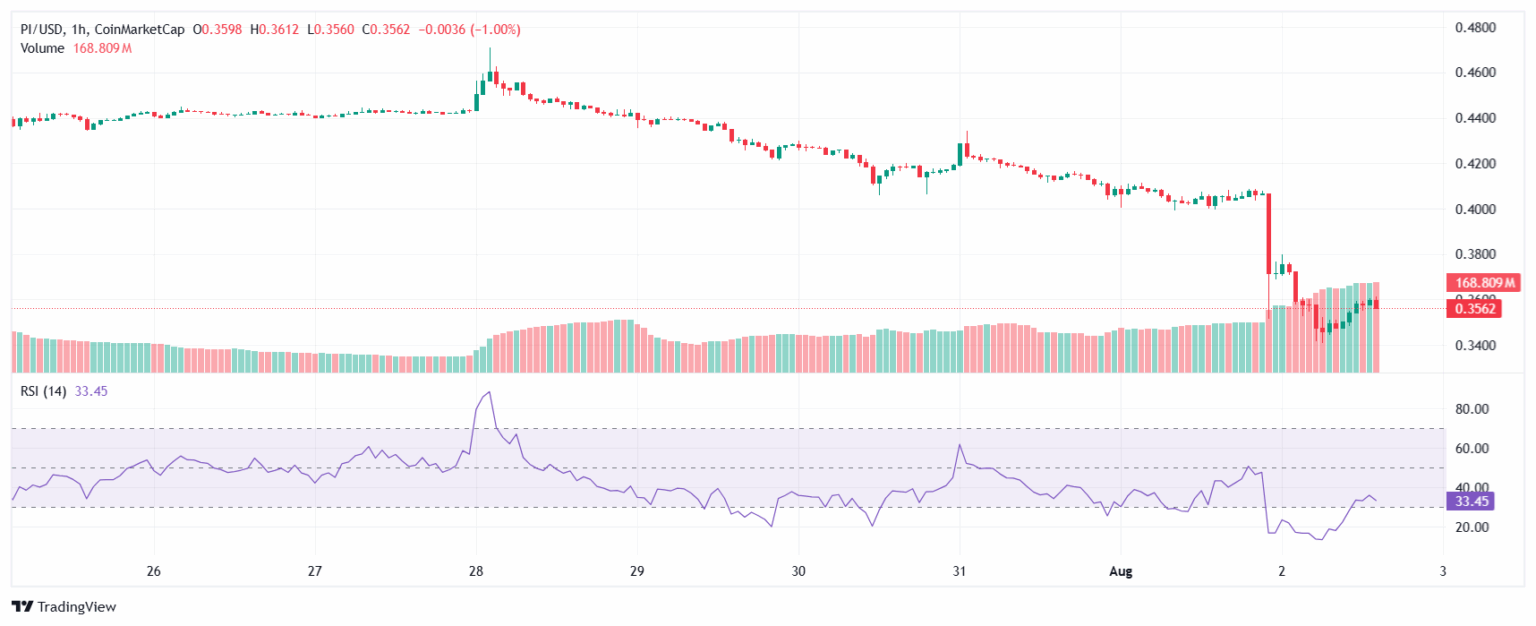1536x626 pixels.
Task: Click the 26 date label on time axis
Action: click(154, 570)
